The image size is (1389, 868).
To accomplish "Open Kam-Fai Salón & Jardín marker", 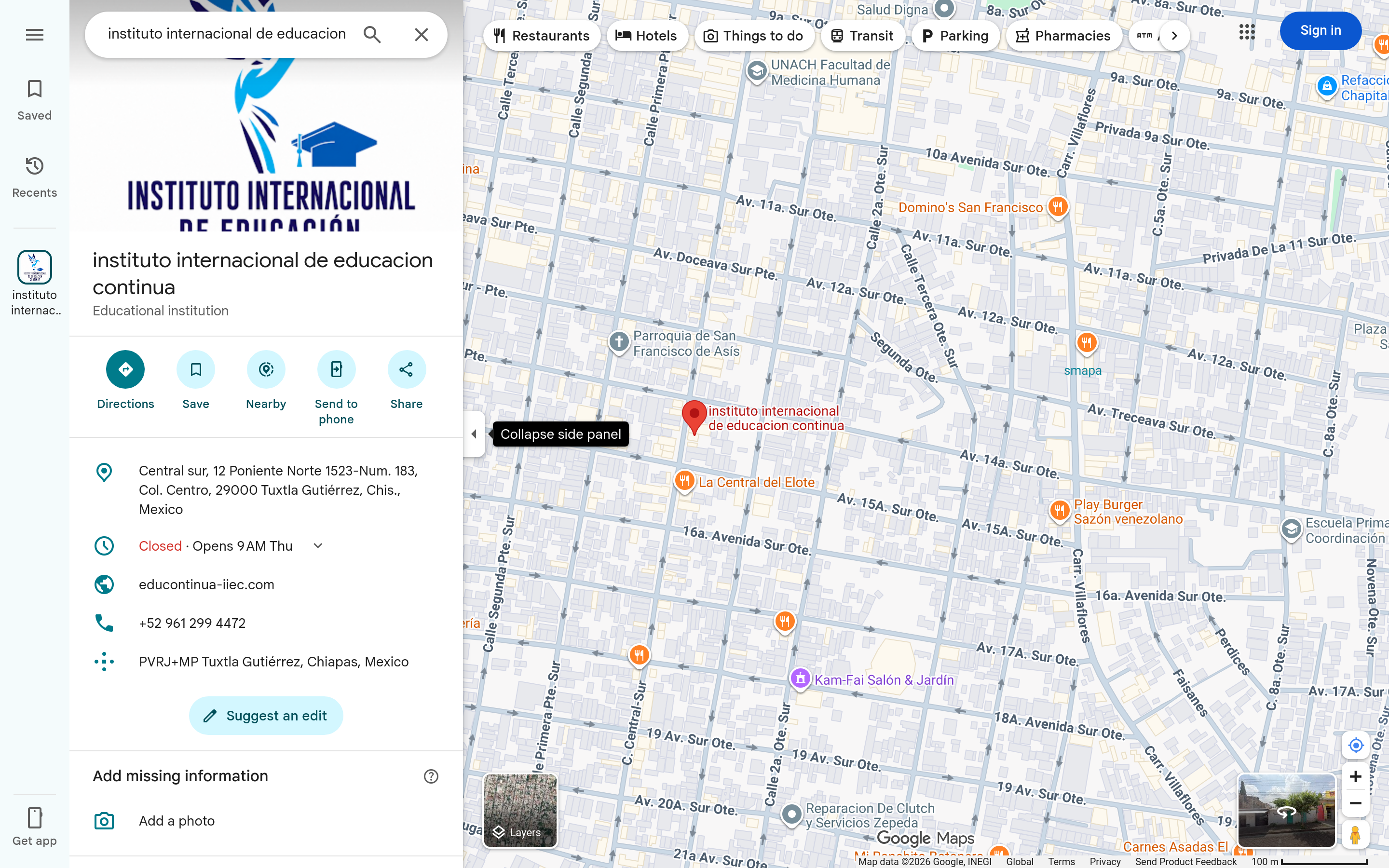I will click(800, 678).
